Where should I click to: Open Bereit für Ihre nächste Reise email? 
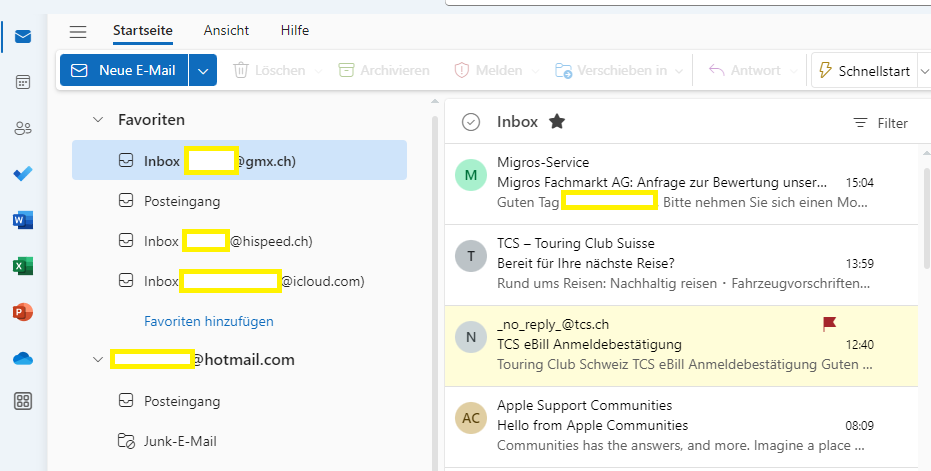pyautogui.click(x=682, y=264)
